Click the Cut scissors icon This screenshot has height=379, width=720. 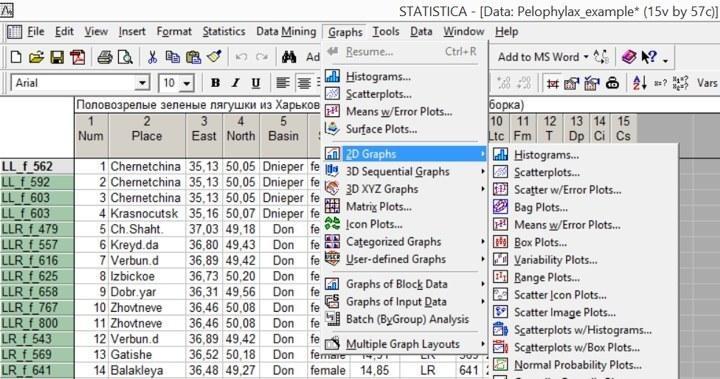(152, 57)
